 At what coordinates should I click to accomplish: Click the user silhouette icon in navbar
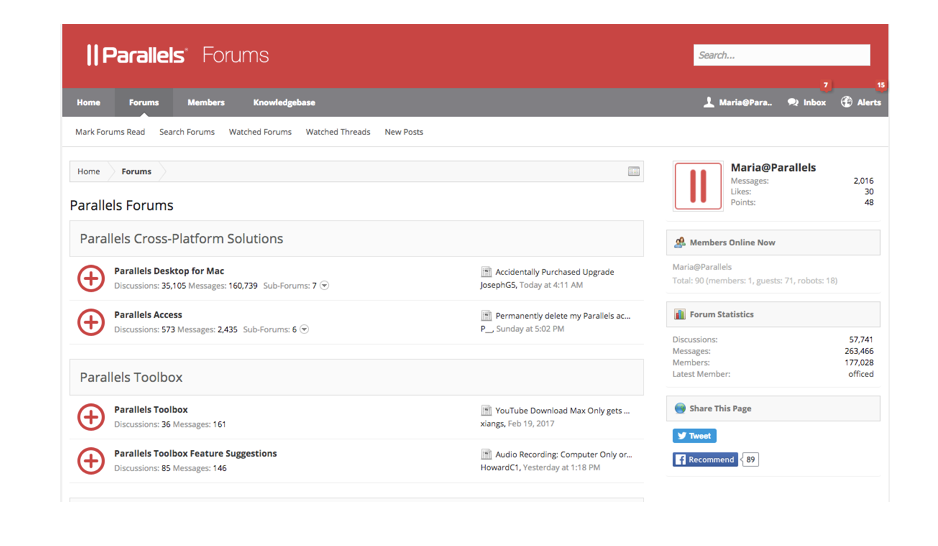tap(709, 102)
